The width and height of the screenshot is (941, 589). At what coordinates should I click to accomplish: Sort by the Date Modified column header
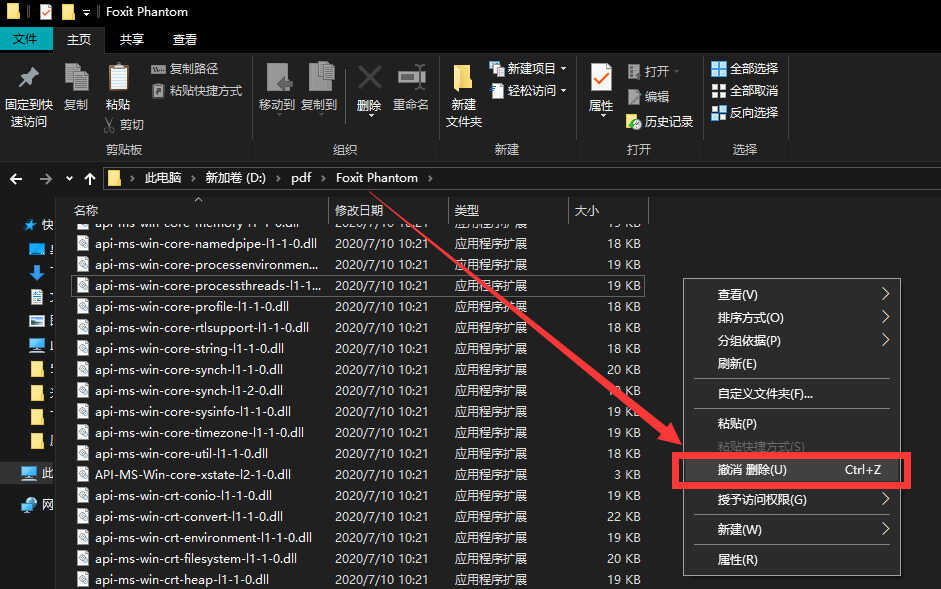pyautogui.click(x=359, y=211)
